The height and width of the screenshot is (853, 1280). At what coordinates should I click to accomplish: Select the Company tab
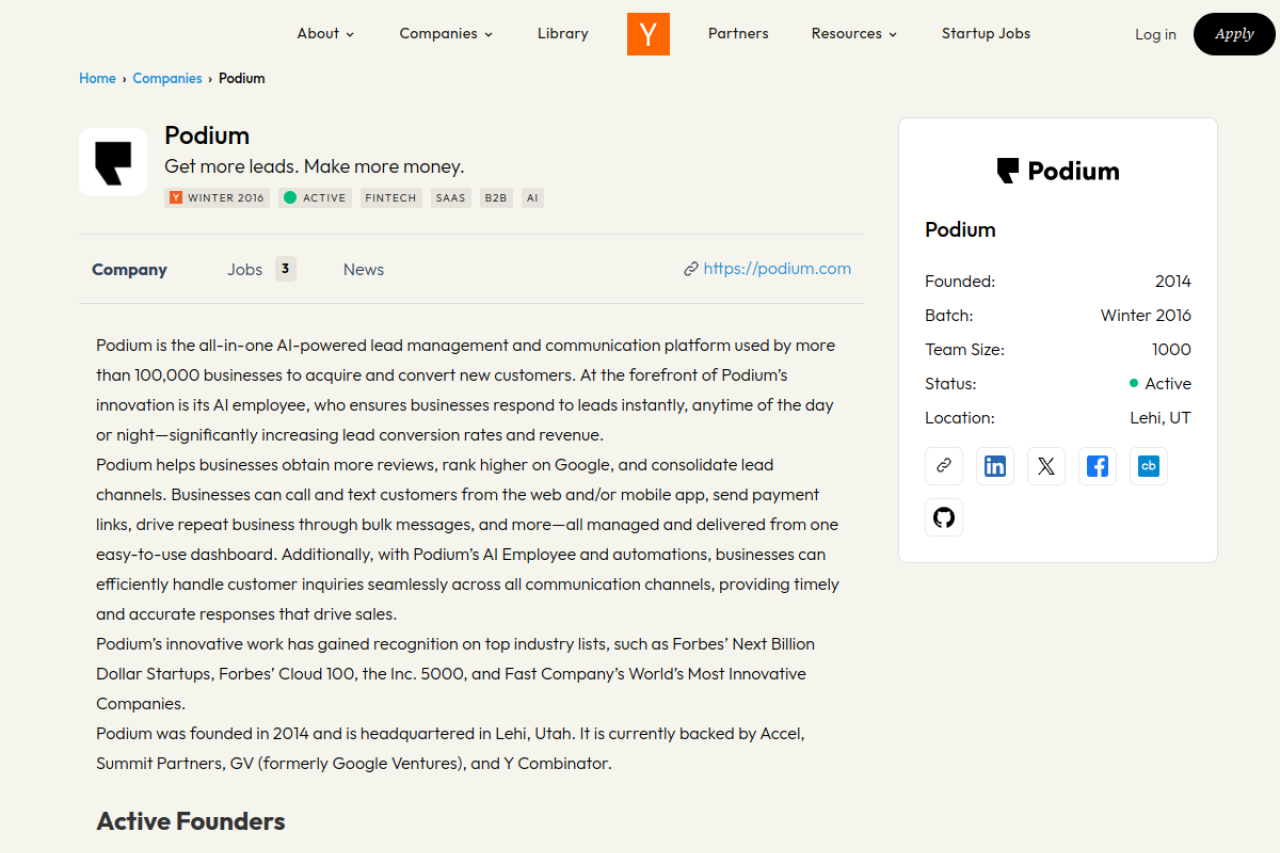pyautogui.click(x=129, y=270)
